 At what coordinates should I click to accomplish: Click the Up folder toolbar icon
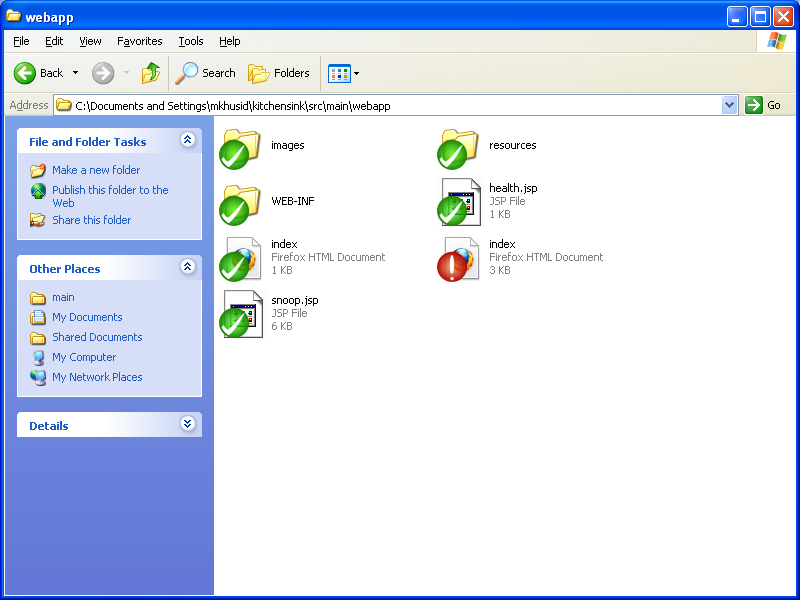[151, 73]
